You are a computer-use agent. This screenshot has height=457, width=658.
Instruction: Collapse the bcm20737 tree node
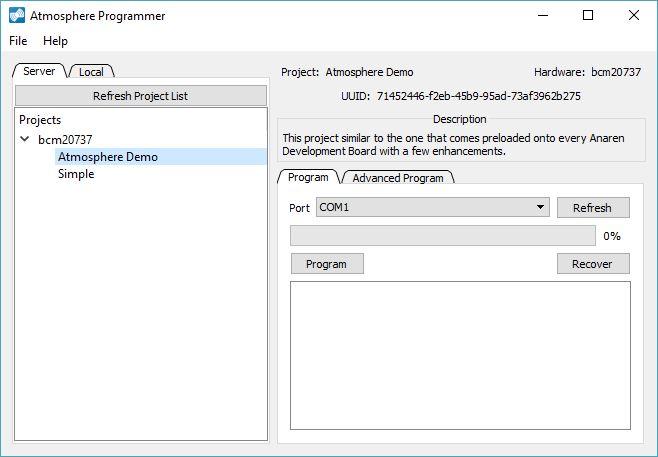25,140
